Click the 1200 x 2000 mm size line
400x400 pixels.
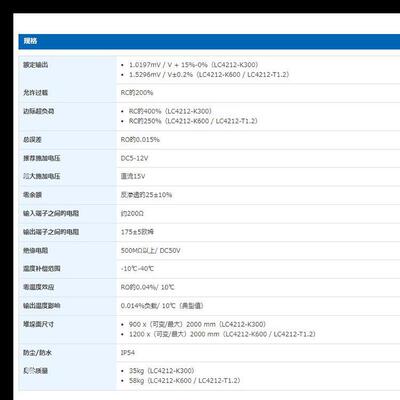tap(222, 334)
